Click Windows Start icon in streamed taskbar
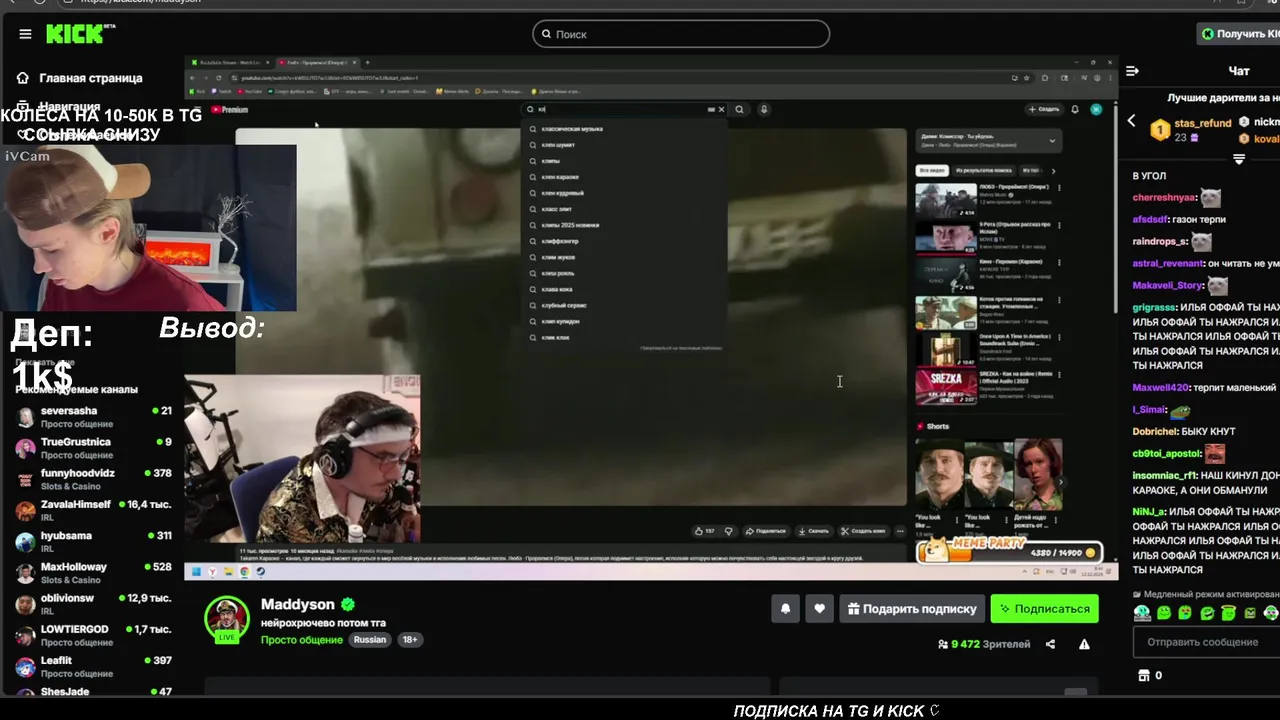Image resolution: width=1280 pixels, height=720 pixels. (x=196, y=572)
